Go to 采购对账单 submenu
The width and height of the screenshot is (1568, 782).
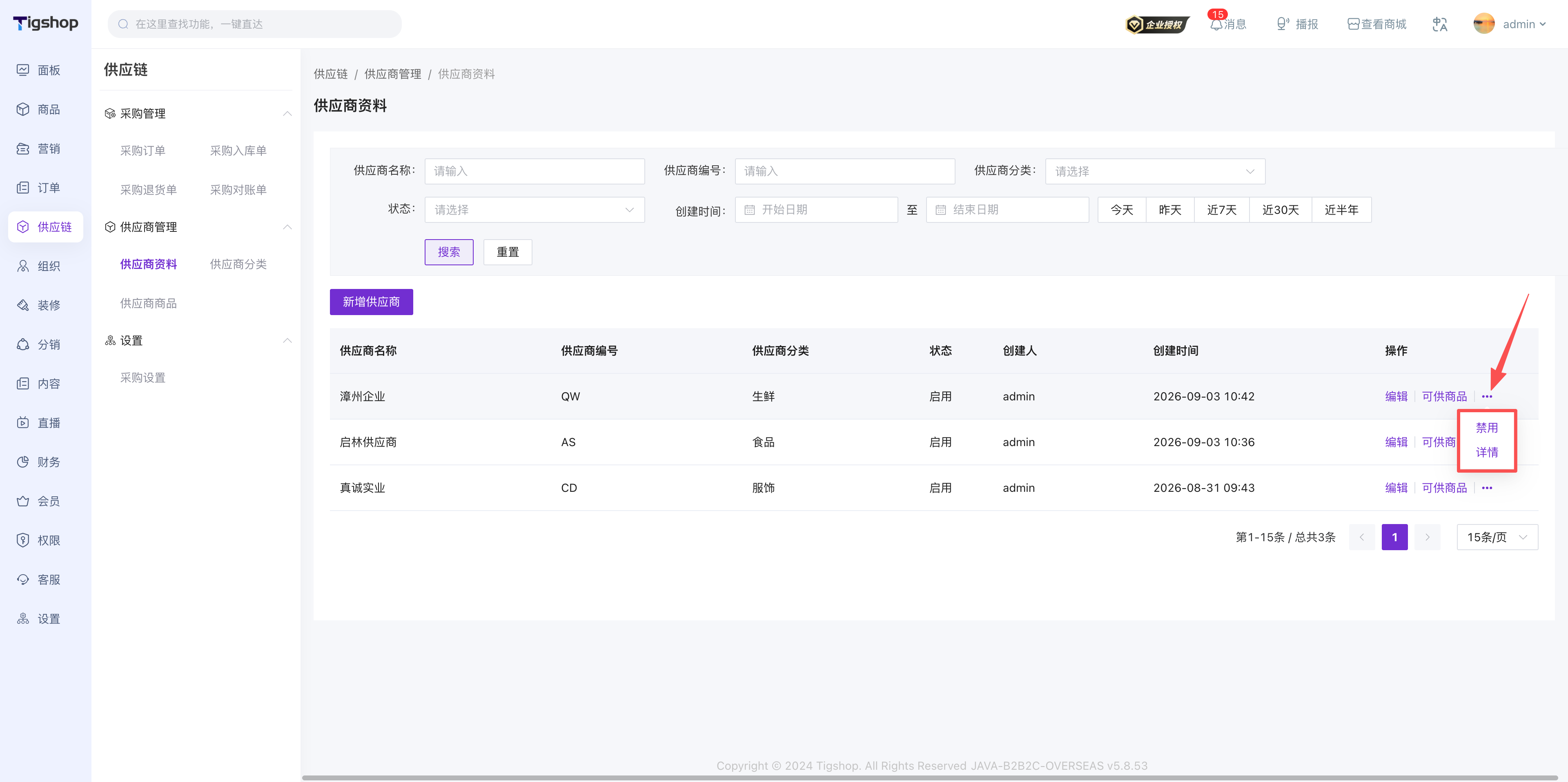tap(238, 190)
